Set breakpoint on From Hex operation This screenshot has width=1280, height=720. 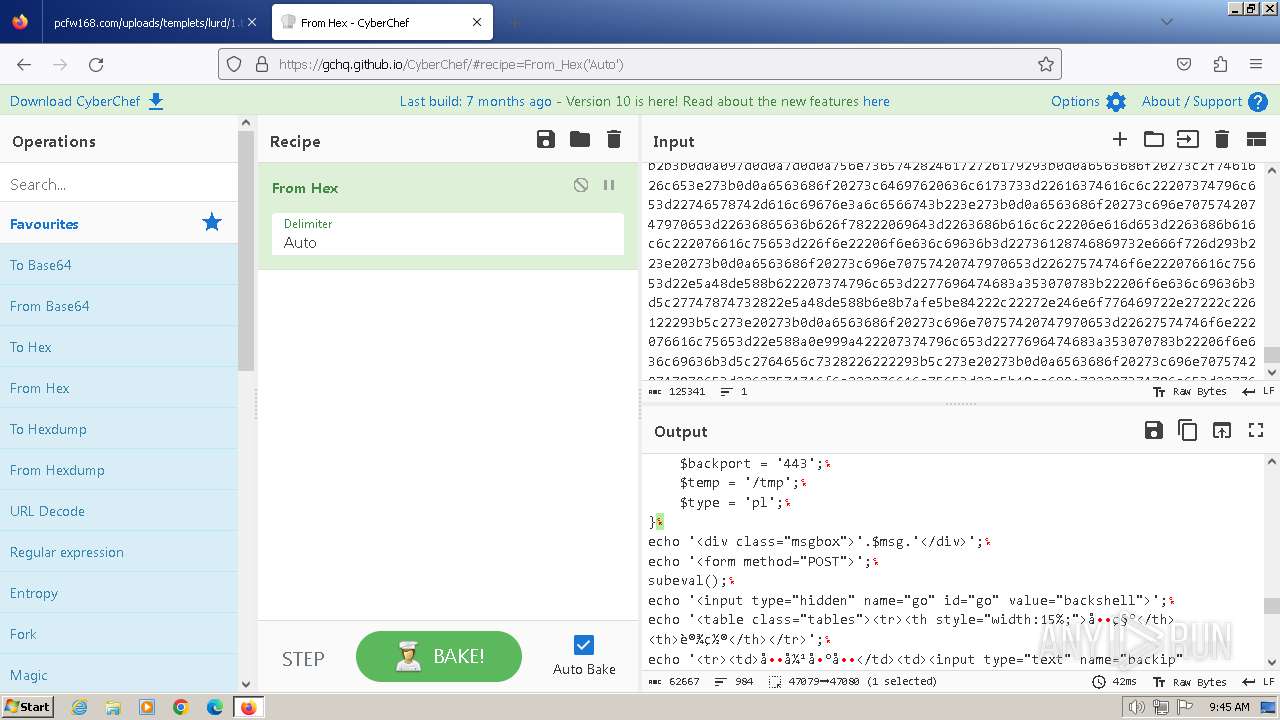point(608,186)
